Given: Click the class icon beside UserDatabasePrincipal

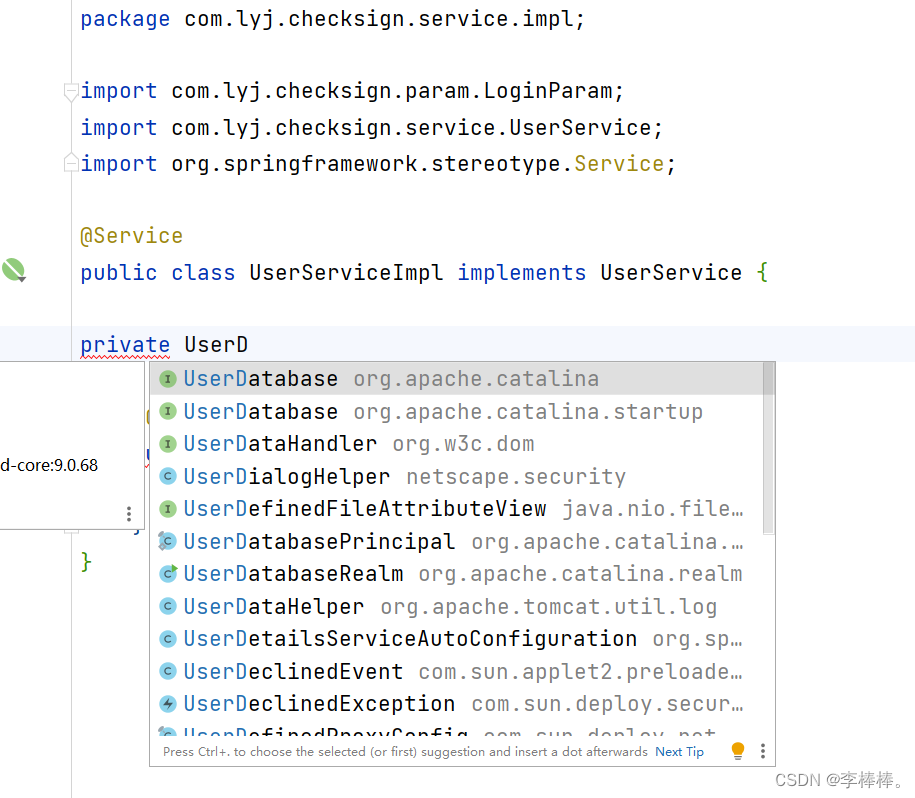Looking at the screenshot, I should pyautogui.click(x=167, y=541).
